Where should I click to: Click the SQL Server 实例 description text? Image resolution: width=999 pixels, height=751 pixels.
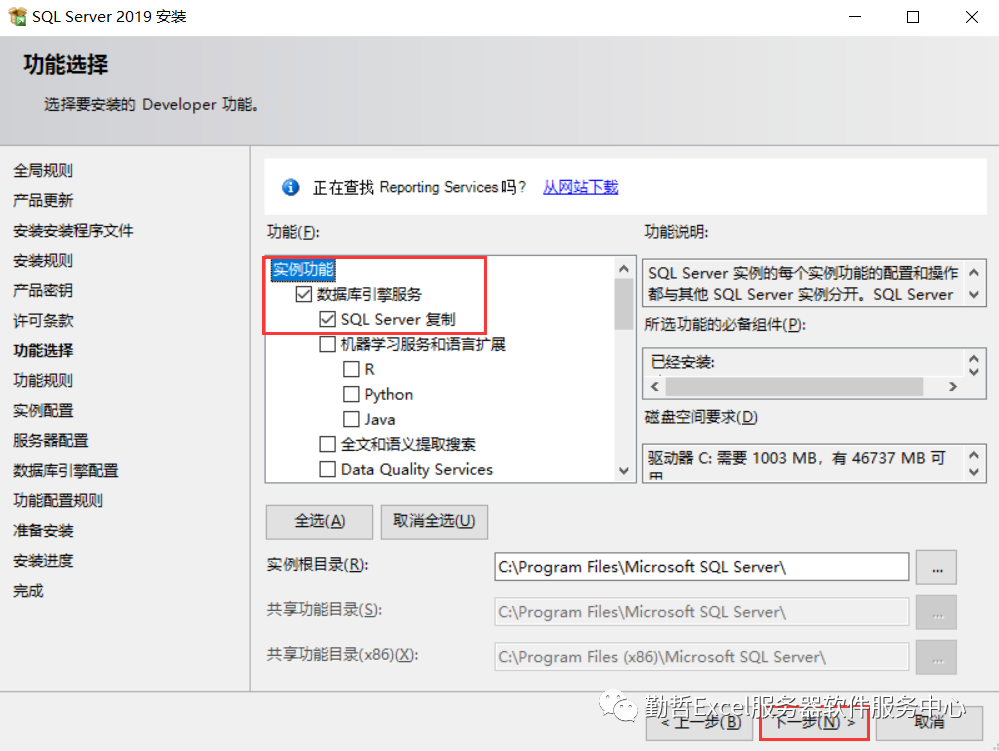tap(803, 283)
